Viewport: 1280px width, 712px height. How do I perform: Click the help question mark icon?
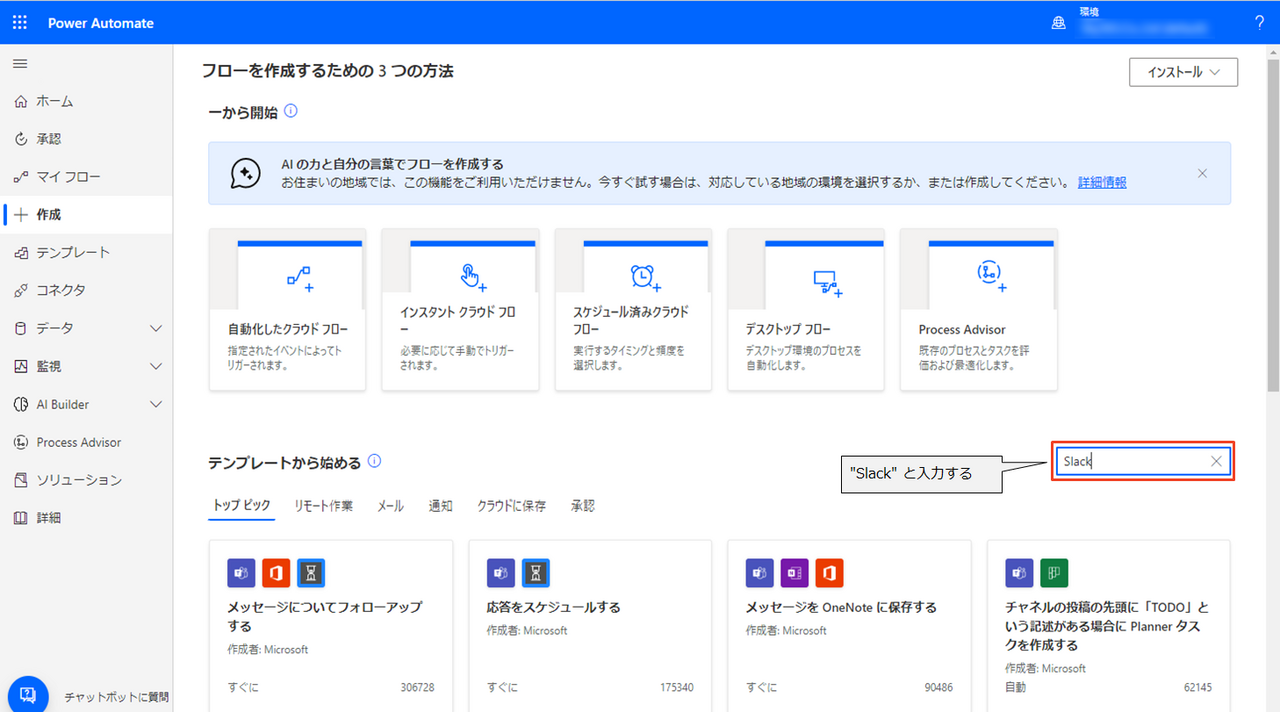[x=1259, y=22]
